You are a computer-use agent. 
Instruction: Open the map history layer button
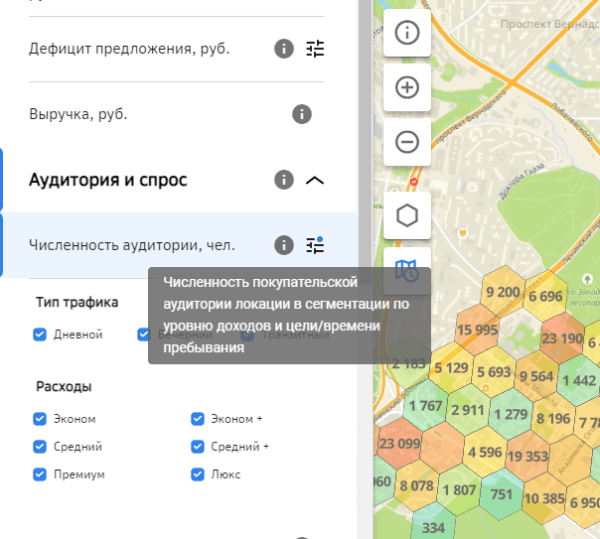[407, 271]
